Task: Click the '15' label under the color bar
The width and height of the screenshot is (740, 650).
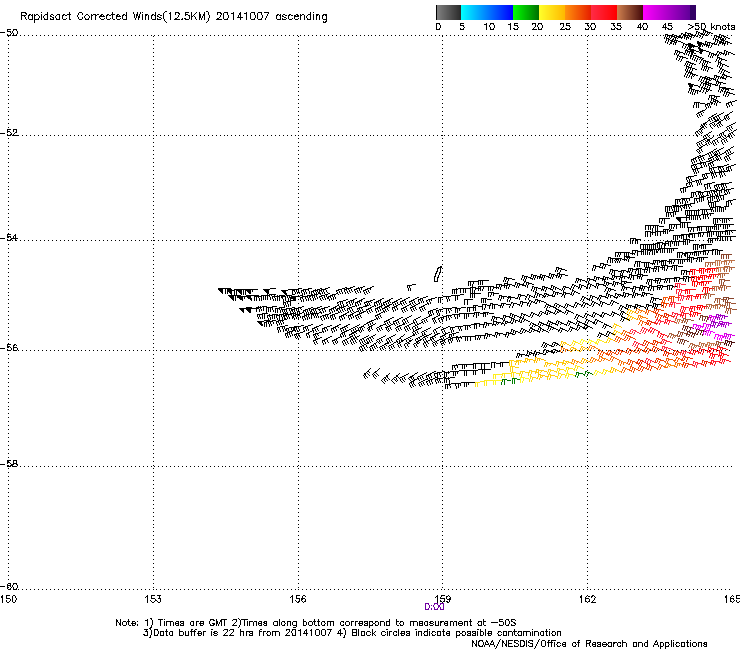Action: [x=513, y=27]
